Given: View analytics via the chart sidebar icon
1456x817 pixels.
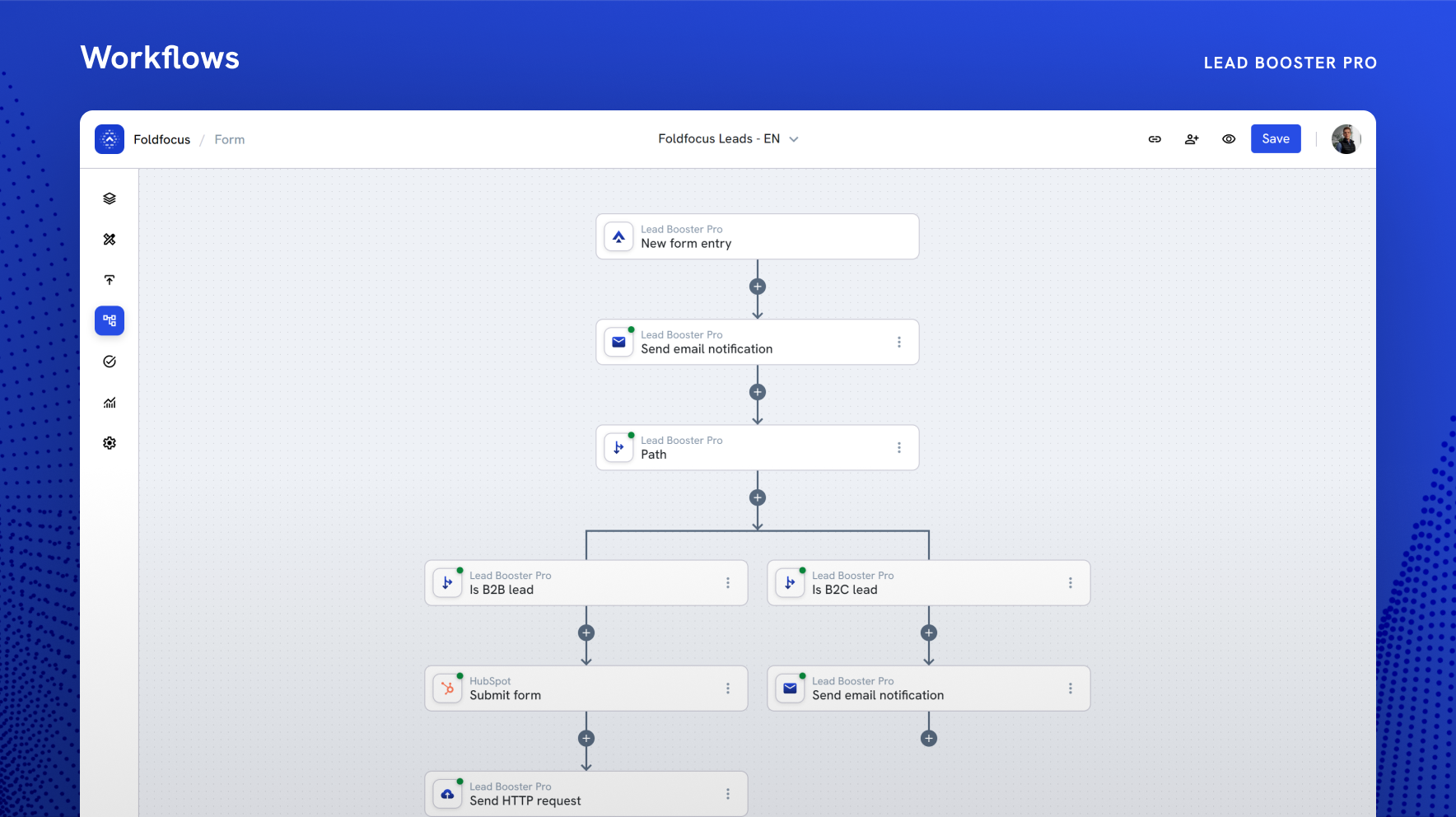Looking at the screenshot, I should click(110, 402).
